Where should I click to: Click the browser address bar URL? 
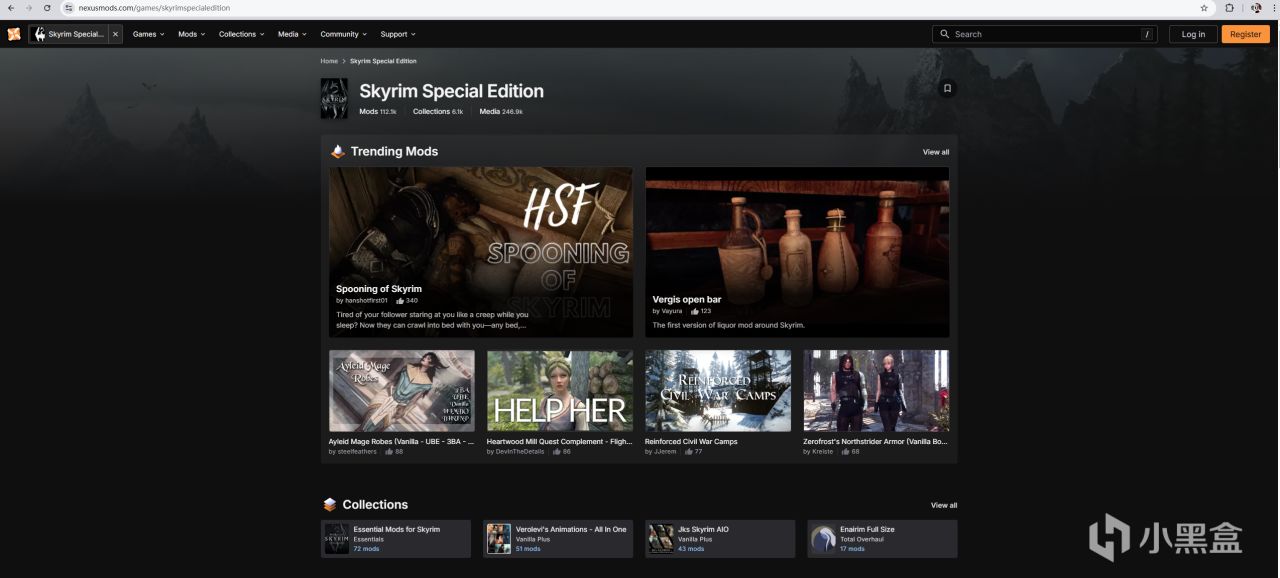tap(155, 8)
